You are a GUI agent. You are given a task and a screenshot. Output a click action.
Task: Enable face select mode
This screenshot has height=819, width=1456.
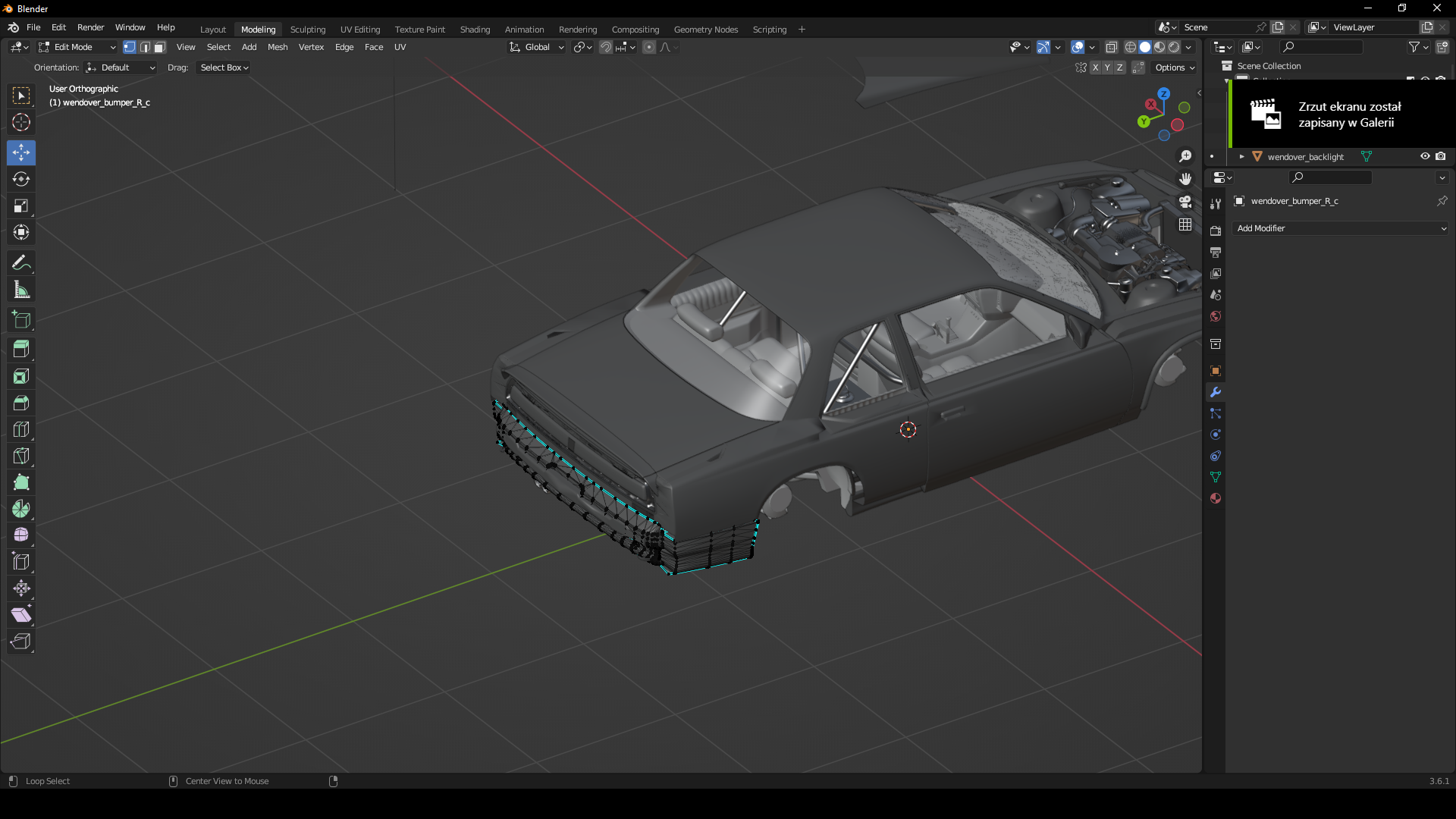[x=160, y=47]
